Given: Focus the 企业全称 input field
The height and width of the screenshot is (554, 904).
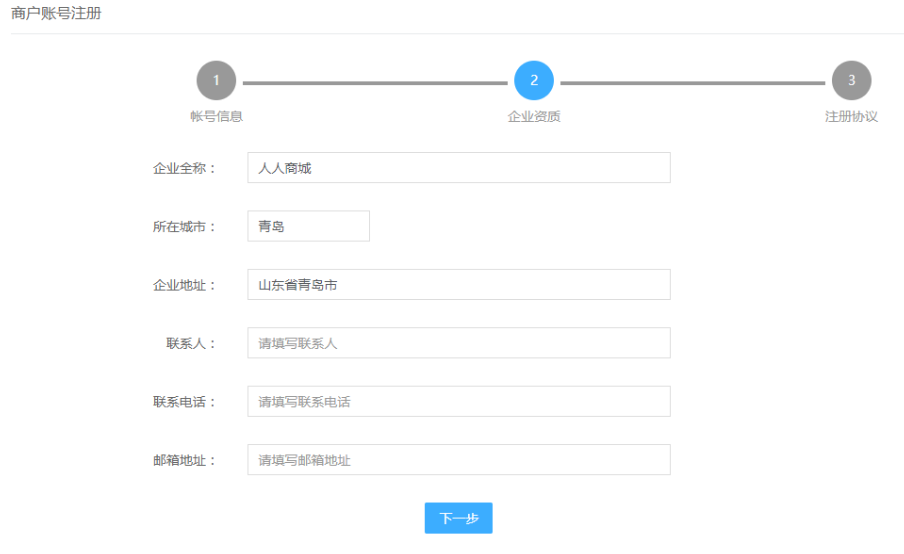Looking at the screenshot, I should (459, 168).
